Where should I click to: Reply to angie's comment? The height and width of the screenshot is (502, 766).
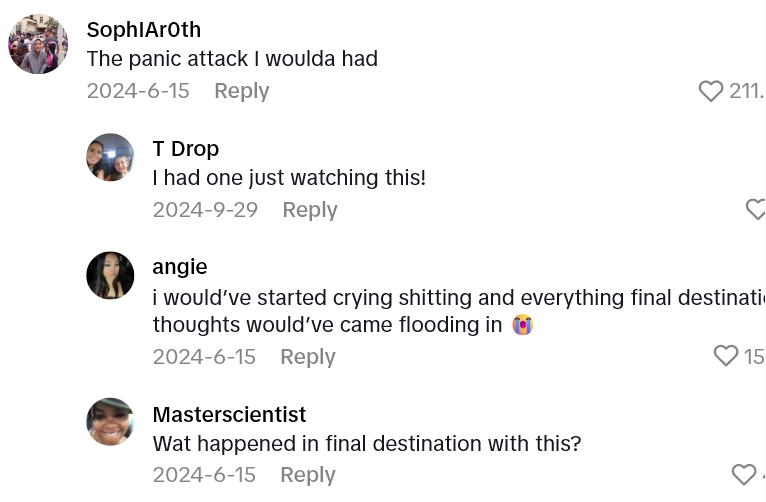[307, 357]
